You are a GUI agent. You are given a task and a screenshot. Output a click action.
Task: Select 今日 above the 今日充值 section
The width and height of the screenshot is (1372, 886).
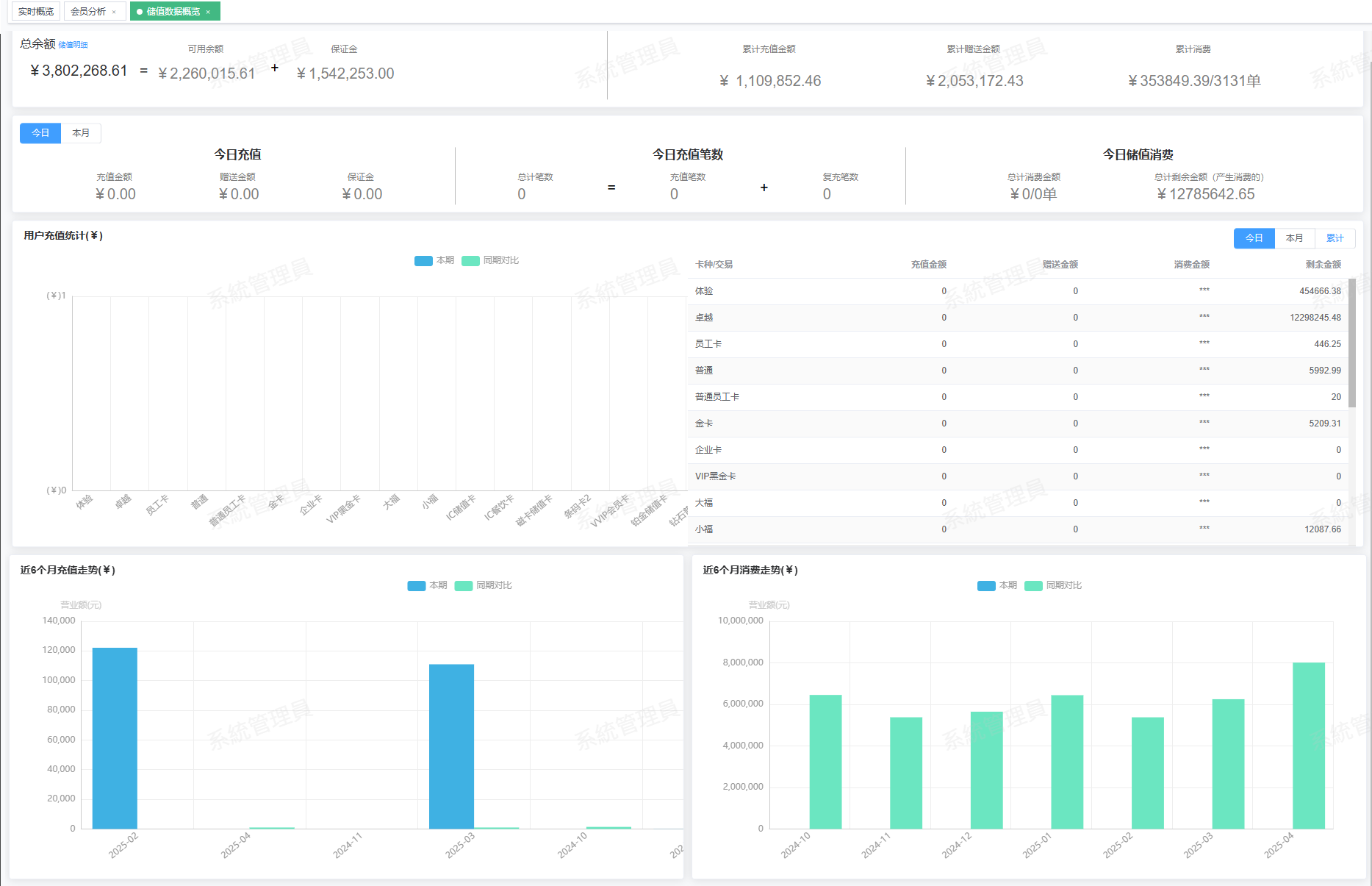coord(40,133)
